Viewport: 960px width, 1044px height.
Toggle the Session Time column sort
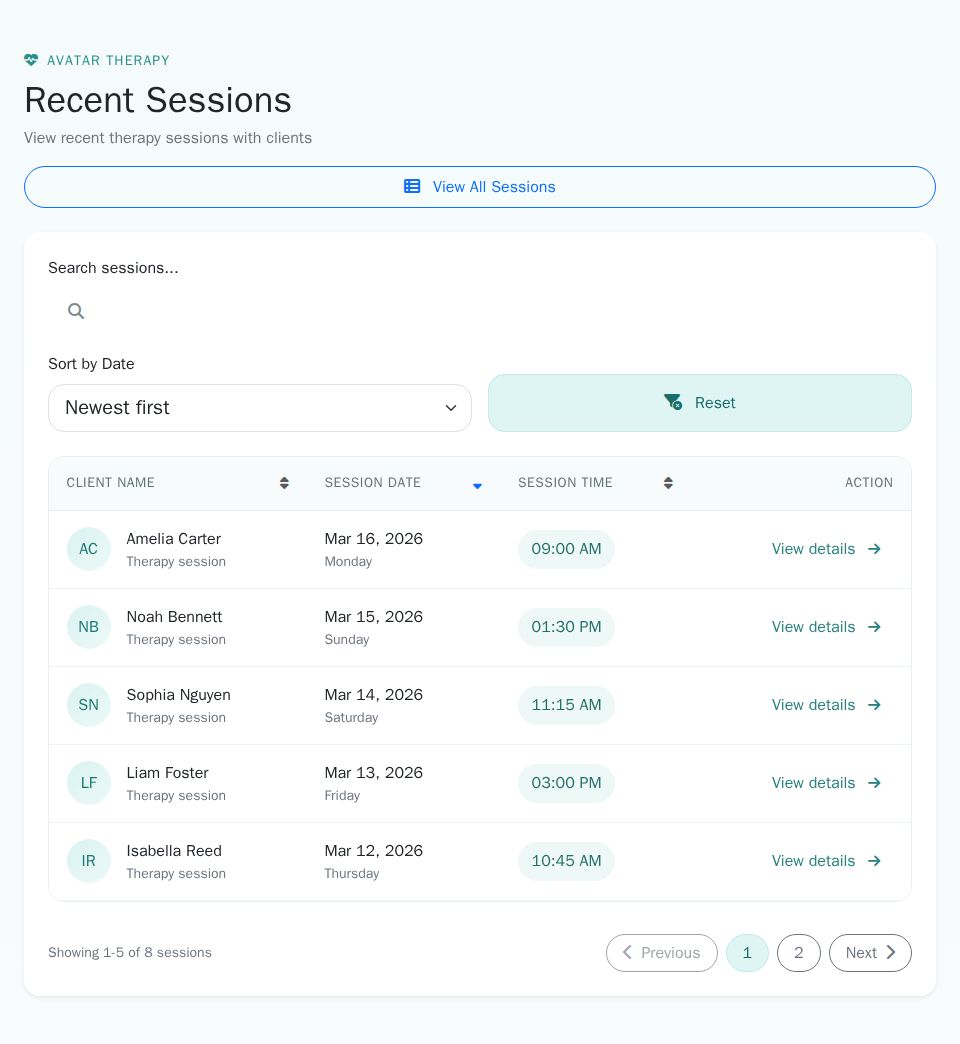tap(668, 483)
